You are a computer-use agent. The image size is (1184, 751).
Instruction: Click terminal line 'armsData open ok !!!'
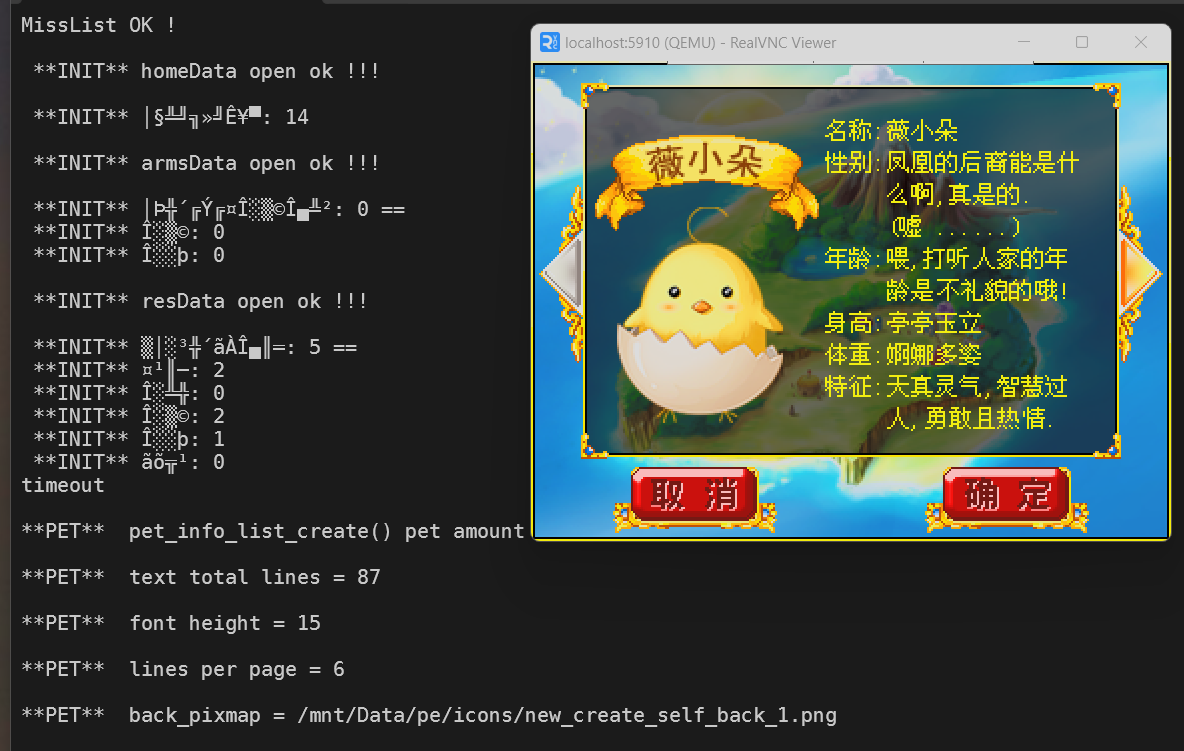pos(206,163)
